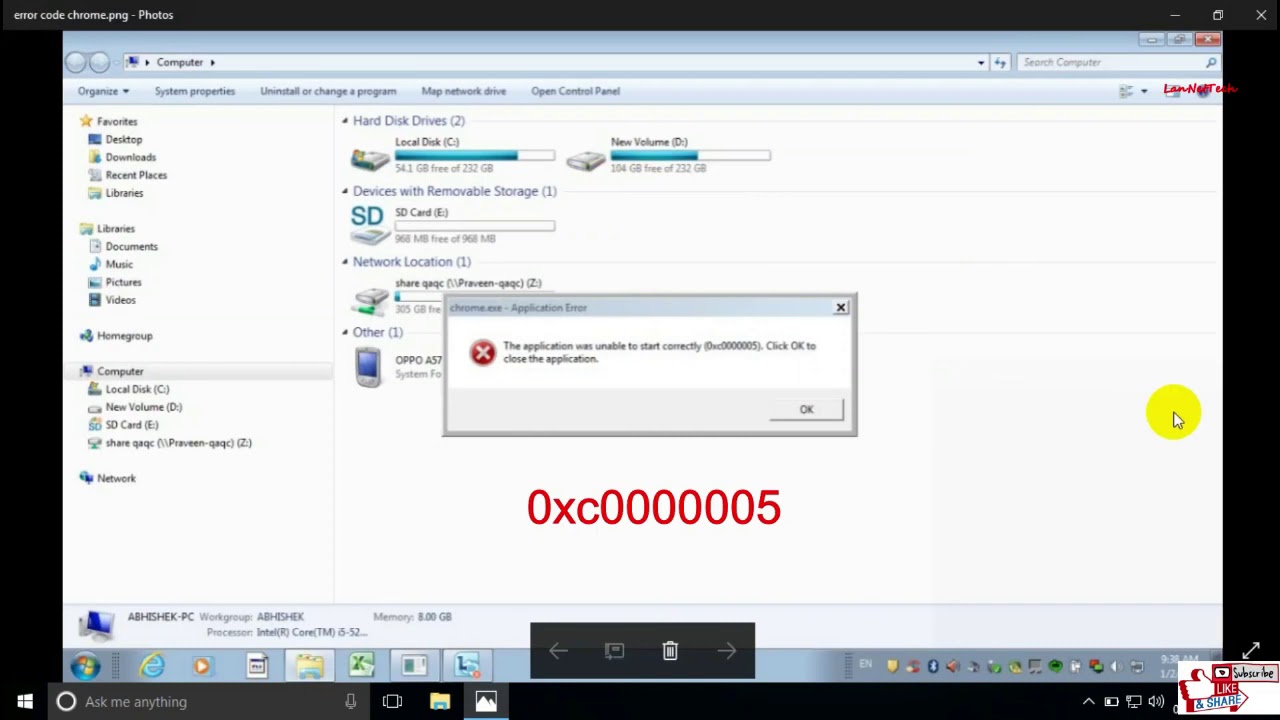The height and width of the screenshot is (720, 1280).
Task: Click OK in the chrome.exe error dialog
Action: pos(806,409)
